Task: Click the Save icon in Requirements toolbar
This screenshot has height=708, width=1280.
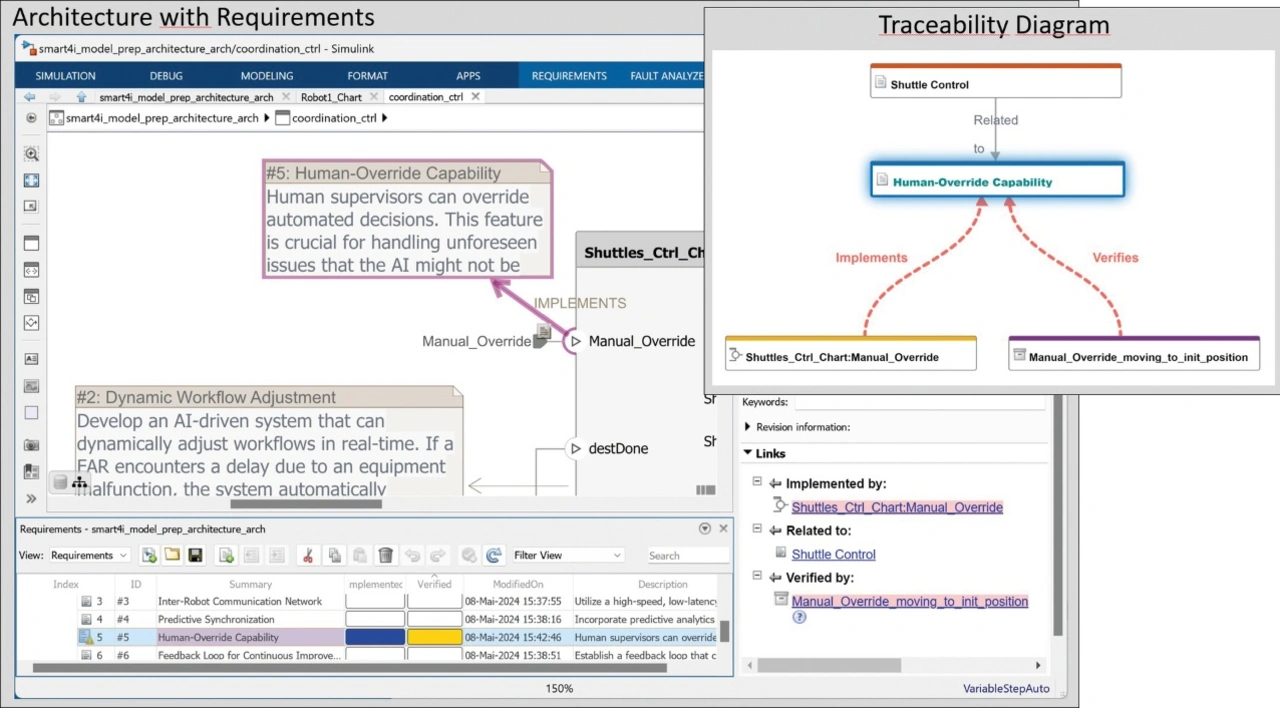Action: (195, 556)
